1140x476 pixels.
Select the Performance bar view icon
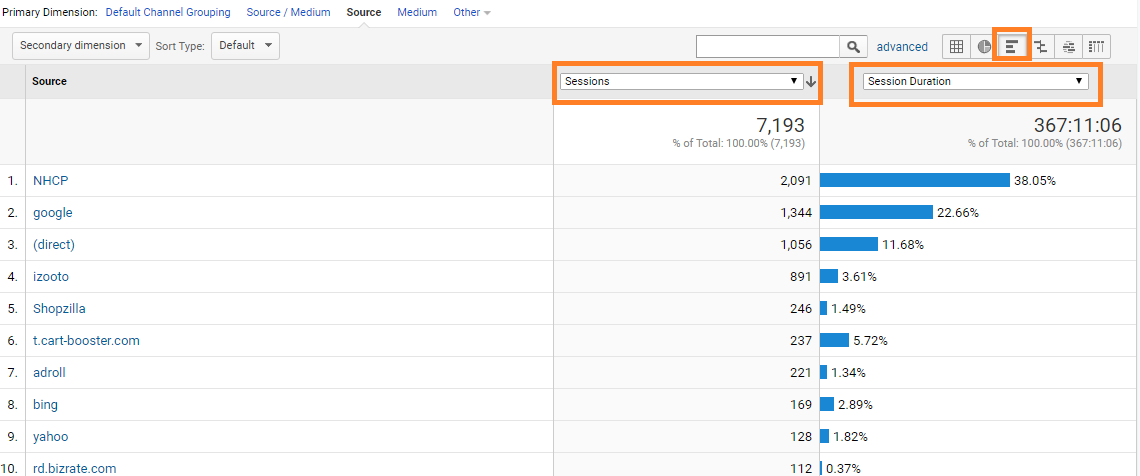pos(1011,47)
